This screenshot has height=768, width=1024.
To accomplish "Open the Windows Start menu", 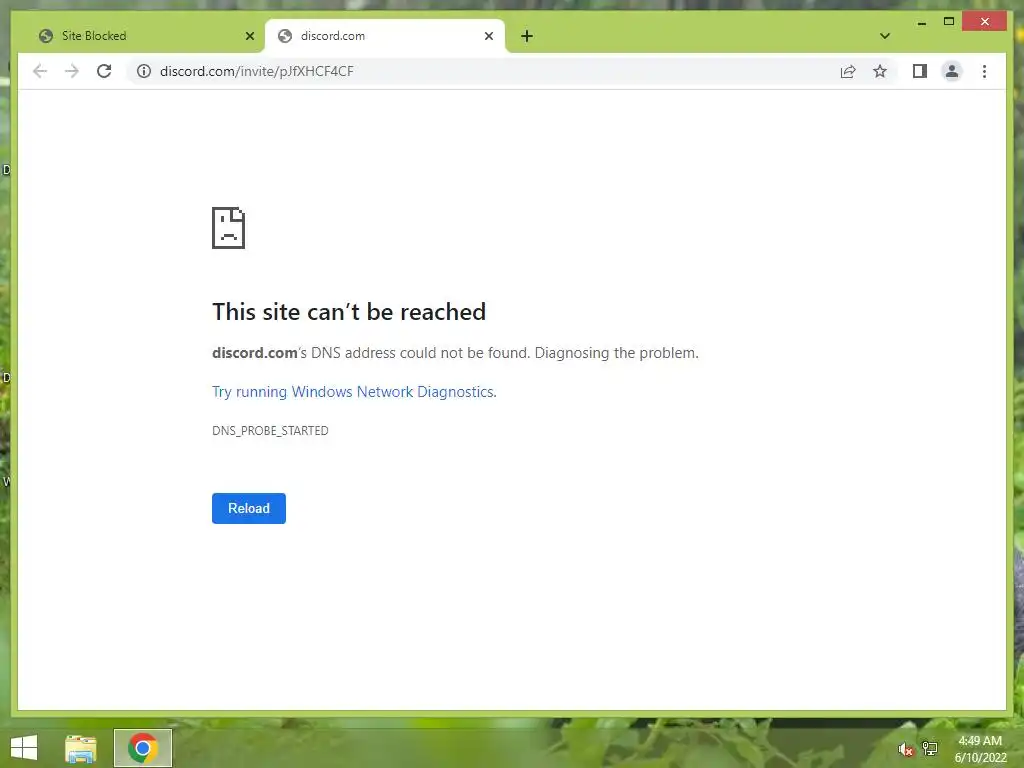I will 24,748.
